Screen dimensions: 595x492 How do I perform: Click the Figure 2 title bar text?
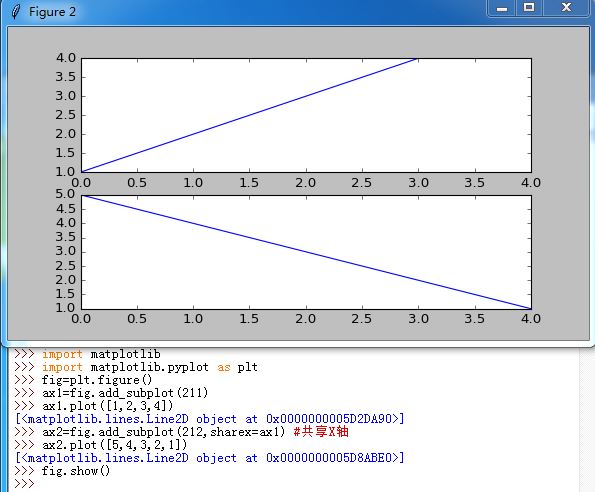[x=52, y=12]
